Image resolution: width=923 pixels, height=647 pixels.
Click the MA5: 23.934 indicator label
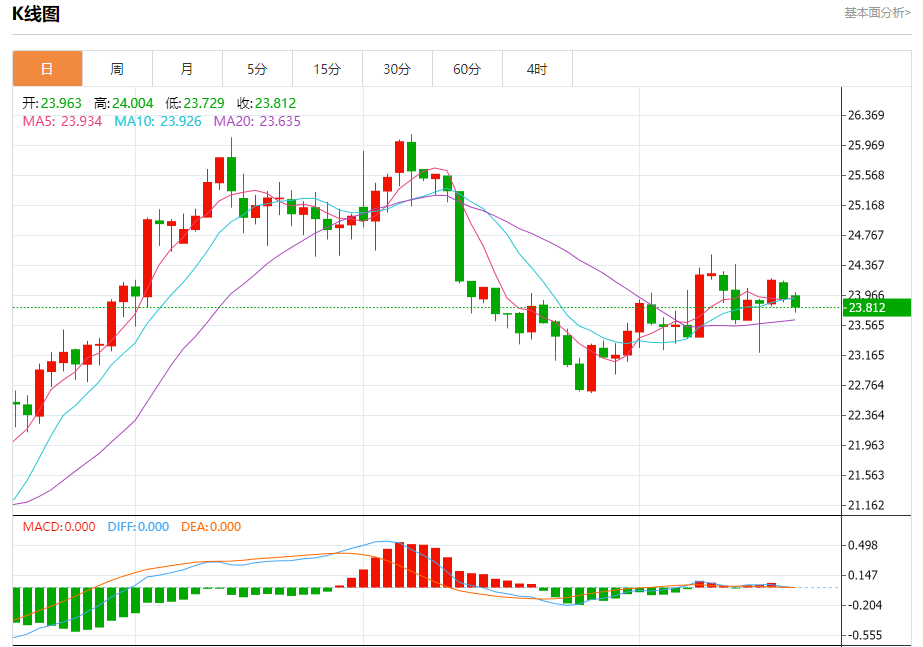pyautogui.click(x=62, y=121)
